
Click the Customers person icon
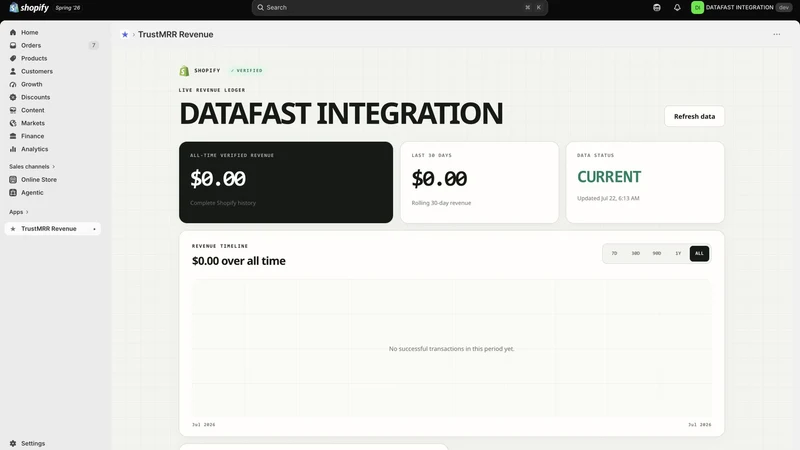tap(13, 71)
